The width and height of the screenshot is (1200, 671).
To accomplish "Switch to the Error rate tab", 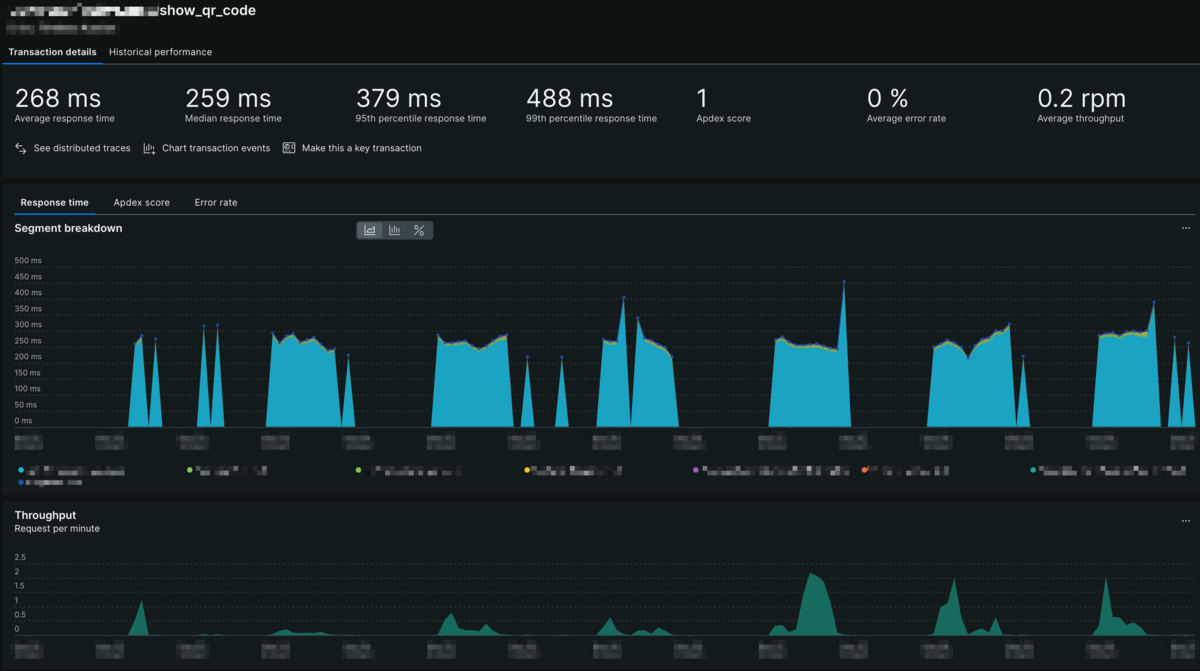I will tap(216, 202).
